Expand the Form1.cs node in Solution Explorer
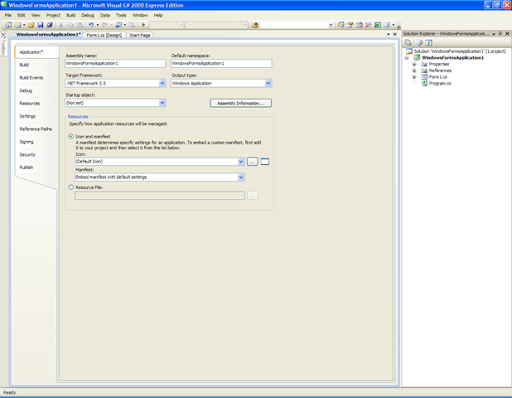Viewport: 512px width, 398px height. (x=414, y=77)
